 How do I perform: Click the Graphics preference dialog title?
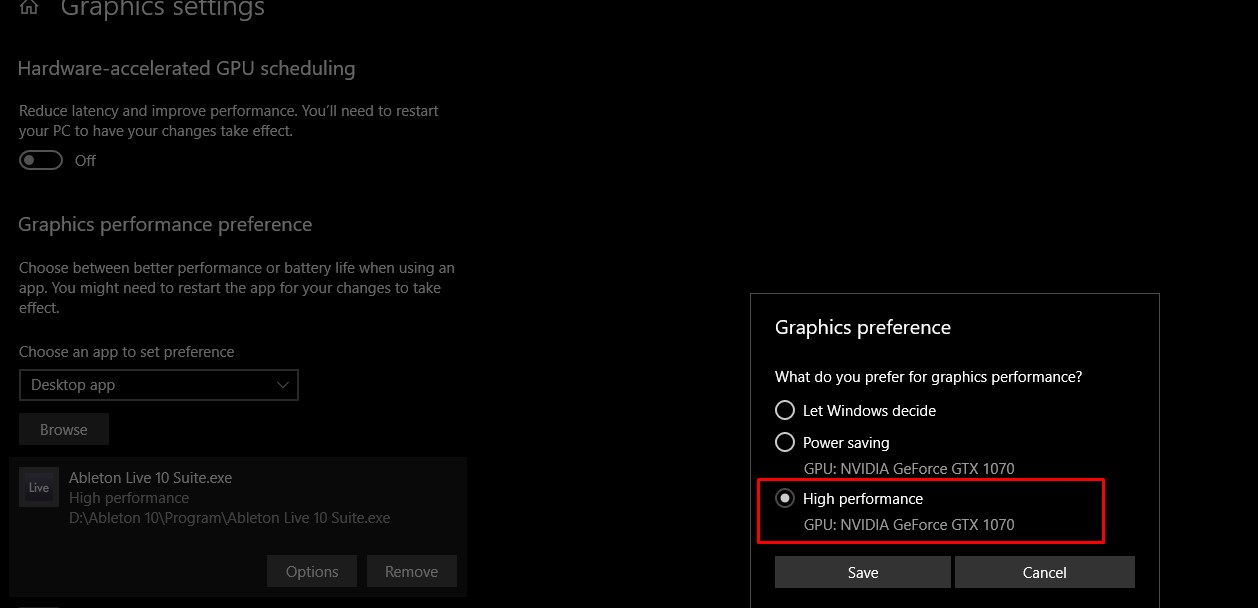click(863, 327)
